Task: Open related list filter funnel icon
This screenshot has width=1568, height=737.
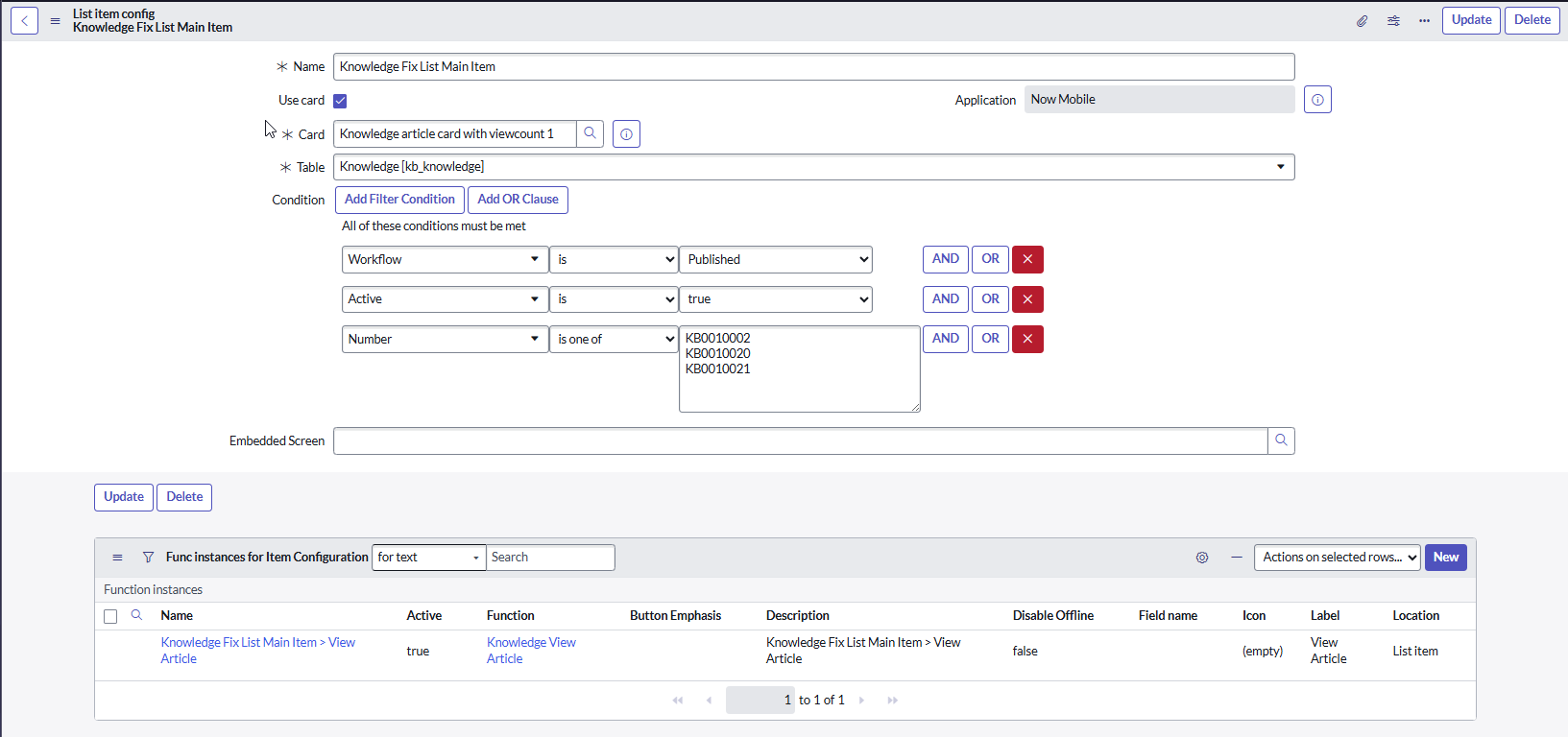Action: coord(148,558)
